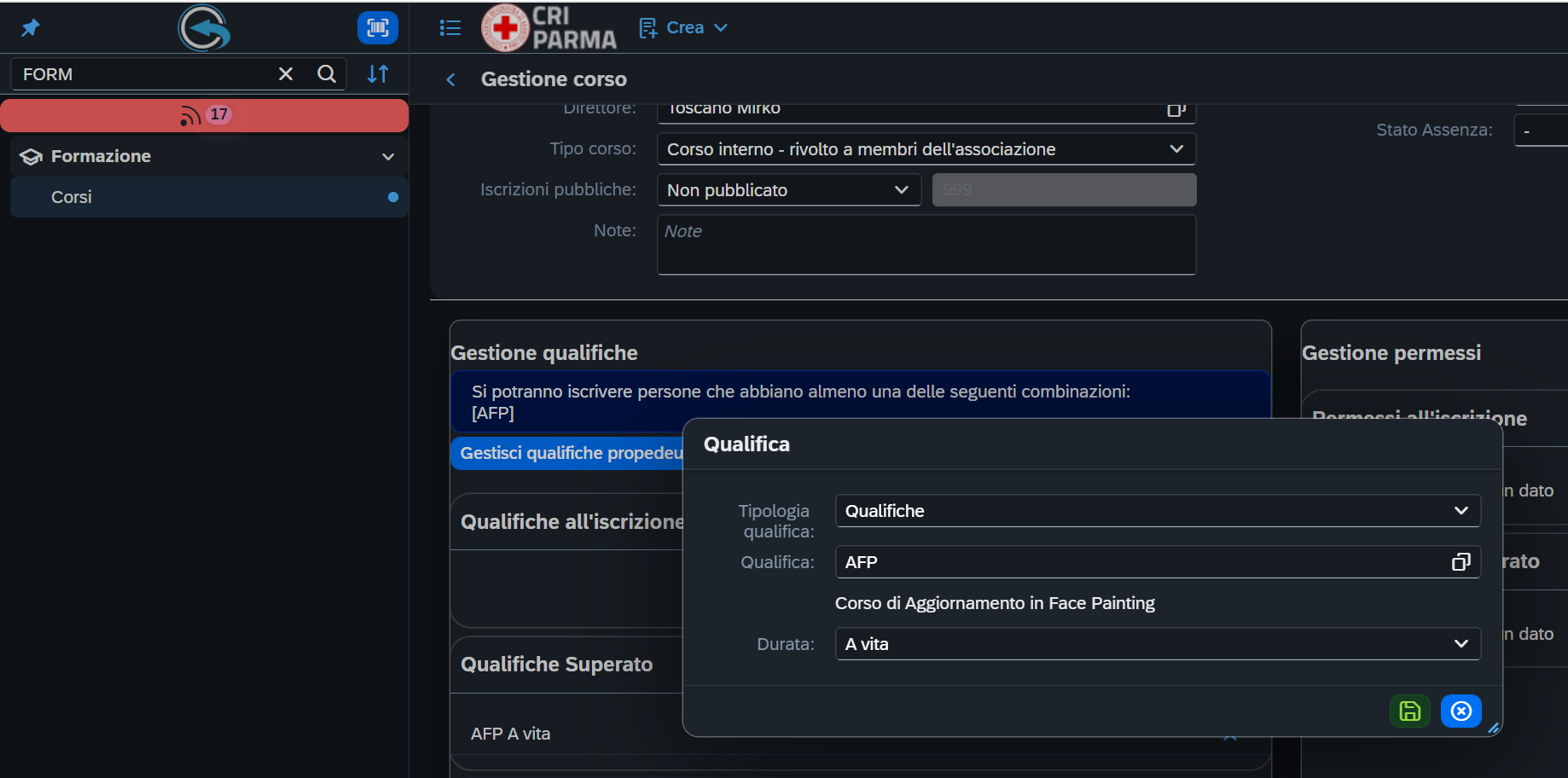Click into the Note text area
Viewport: 1568px width, 778px height.
(x=926, y=245)
